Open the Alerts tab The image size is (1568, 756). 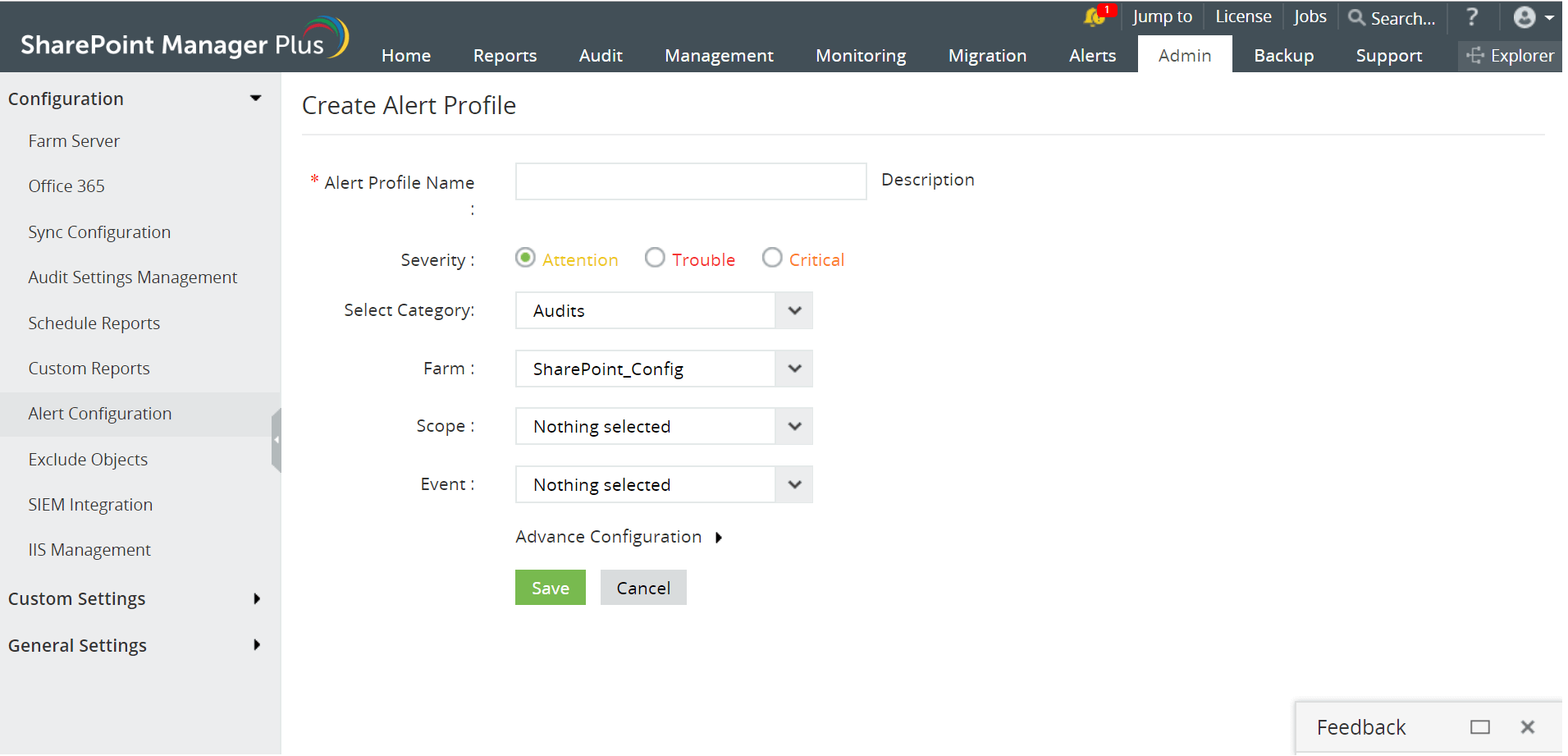pos(1092,56)
